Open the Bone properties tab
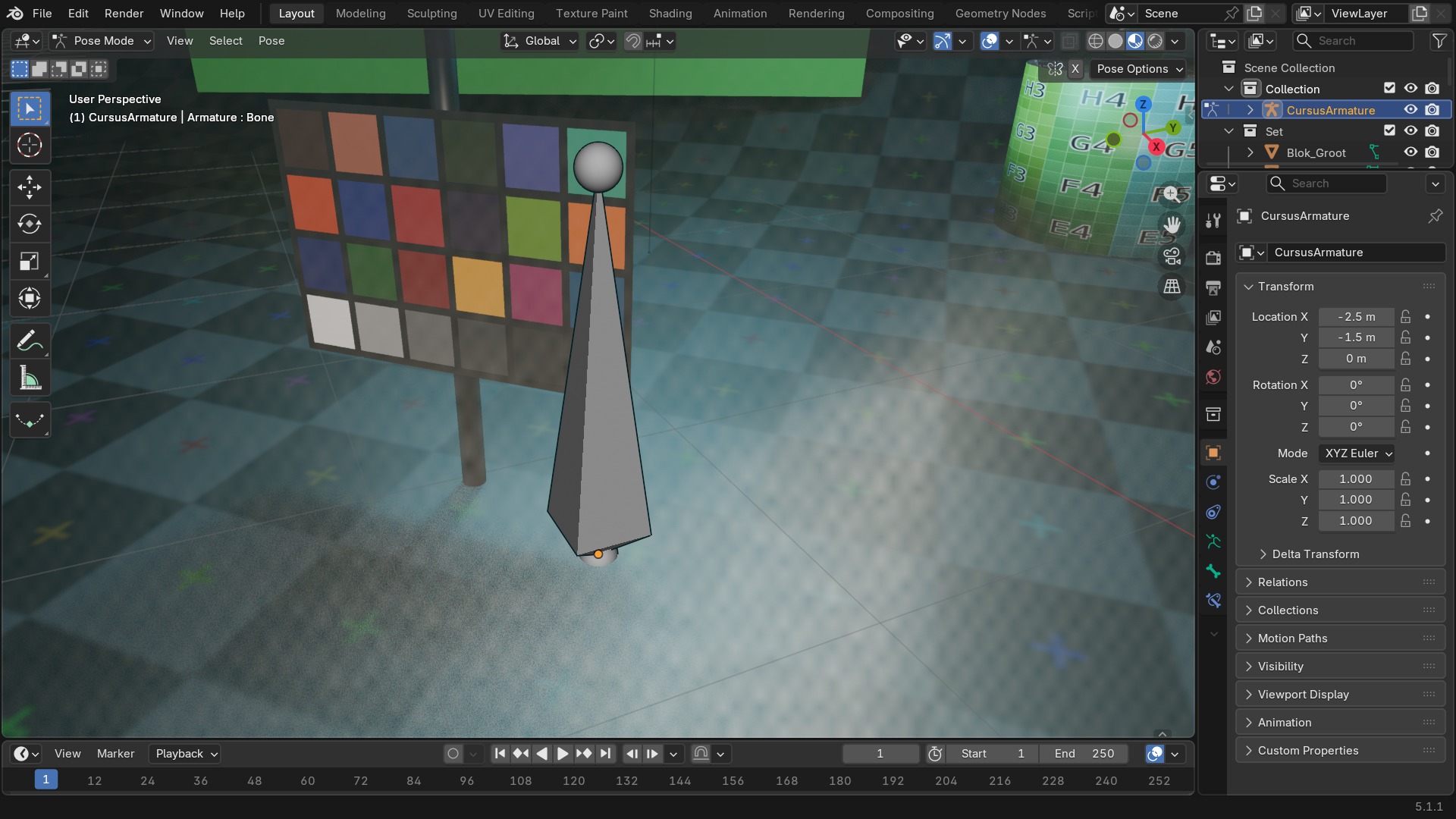Image resolution: width=1456 pixels, height=819 pixels. click(x=1213, y=571)
